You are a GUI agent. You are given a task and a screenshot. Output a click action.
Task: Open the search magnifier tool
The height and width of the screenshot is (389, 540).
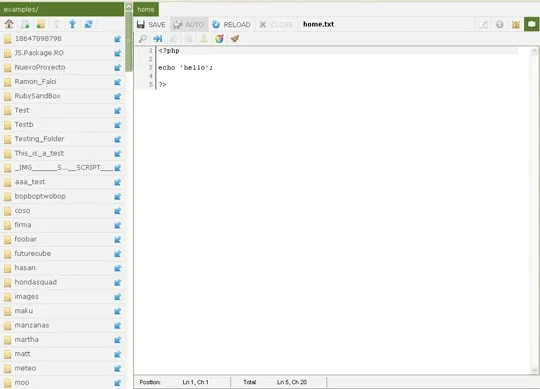click(x=142, y=39)
